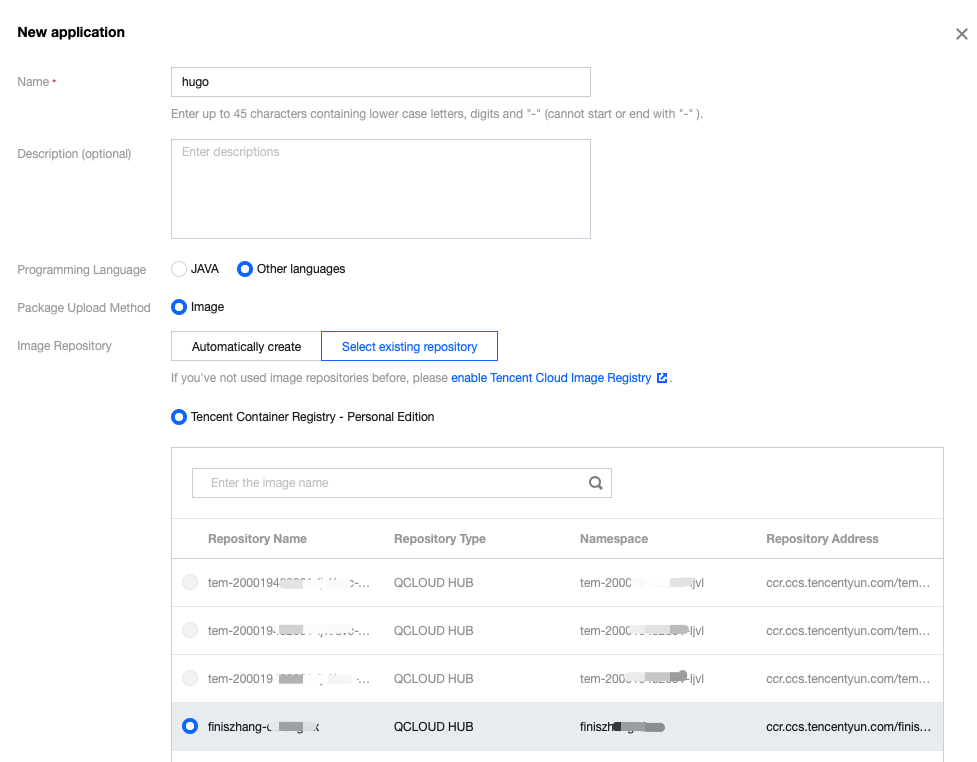
Task: Switch to the Select existing repository tab
Action: point(409,345)
